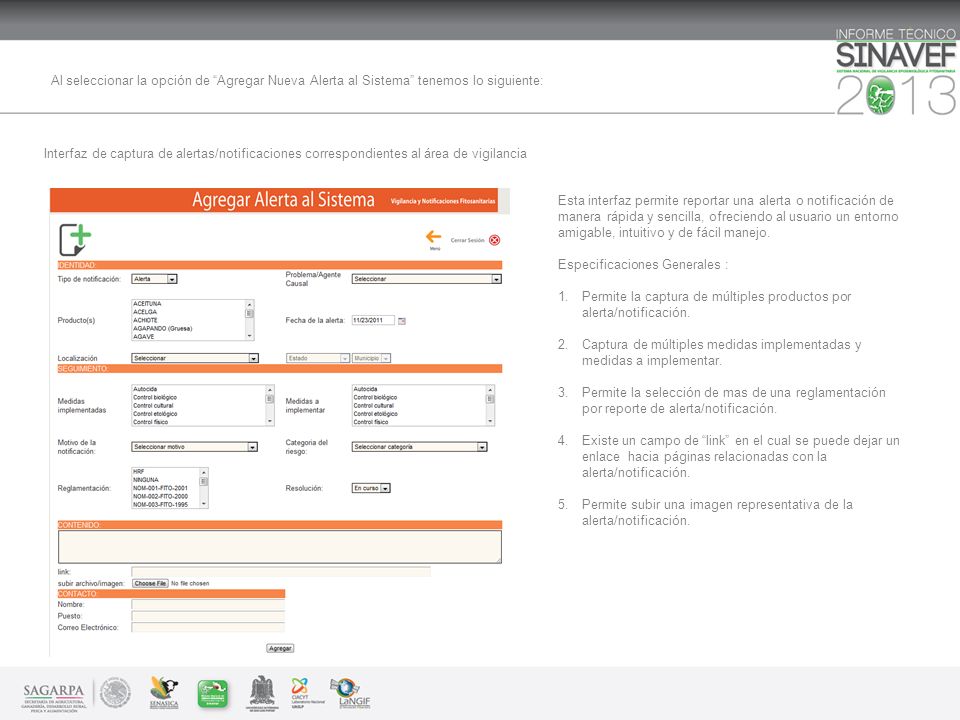Click the university crest logo in footer

[262, 693]
